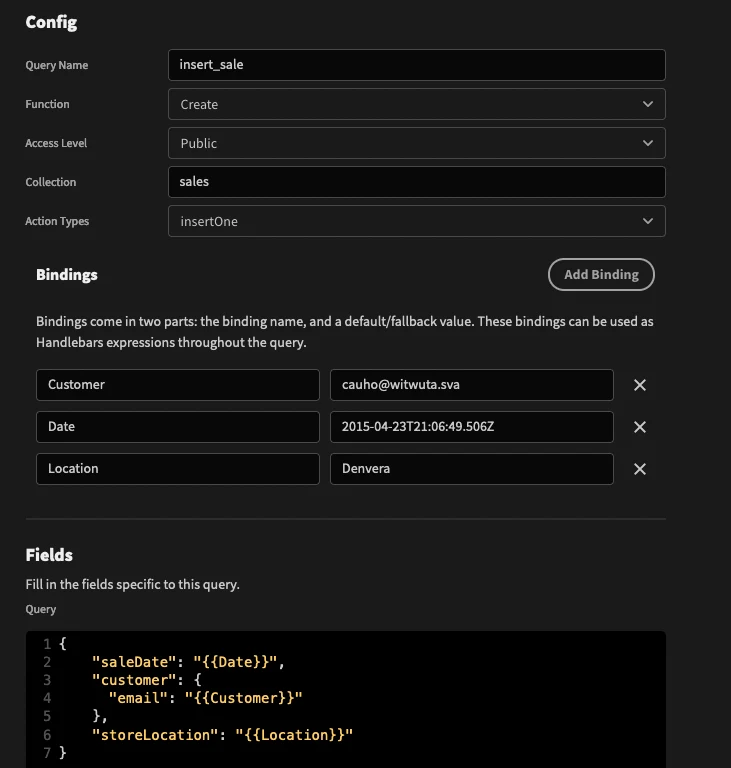Edit the cauho@witwuta.sva default value

pyautogui.click(x=472, y=385)
